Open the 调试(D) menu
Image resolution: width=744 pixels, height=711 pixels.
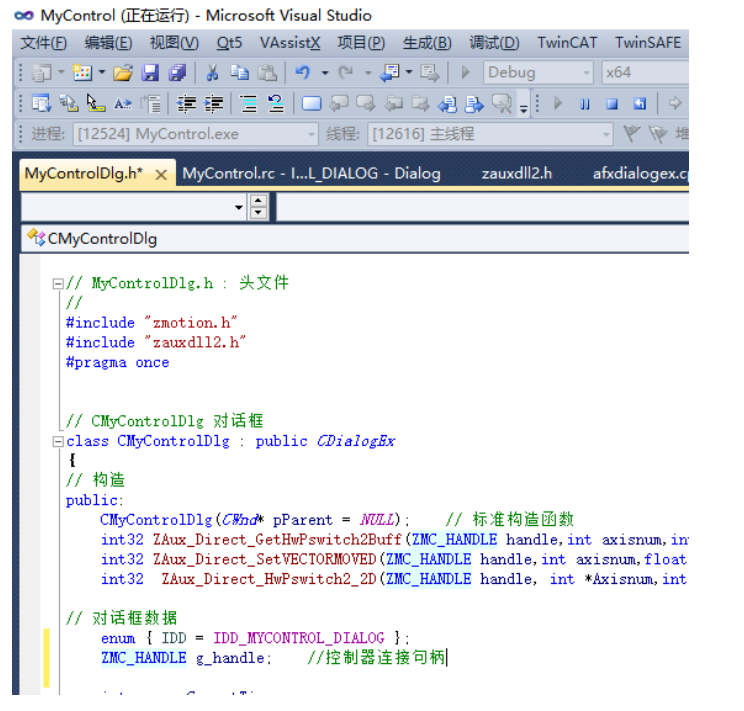pyautogui.click(x=494, y=43)
